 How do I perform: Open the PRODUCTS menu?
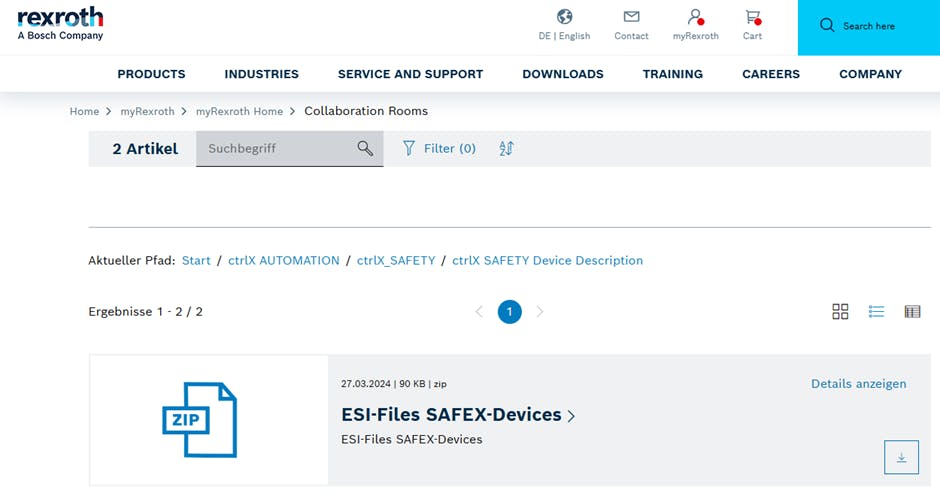151,74
